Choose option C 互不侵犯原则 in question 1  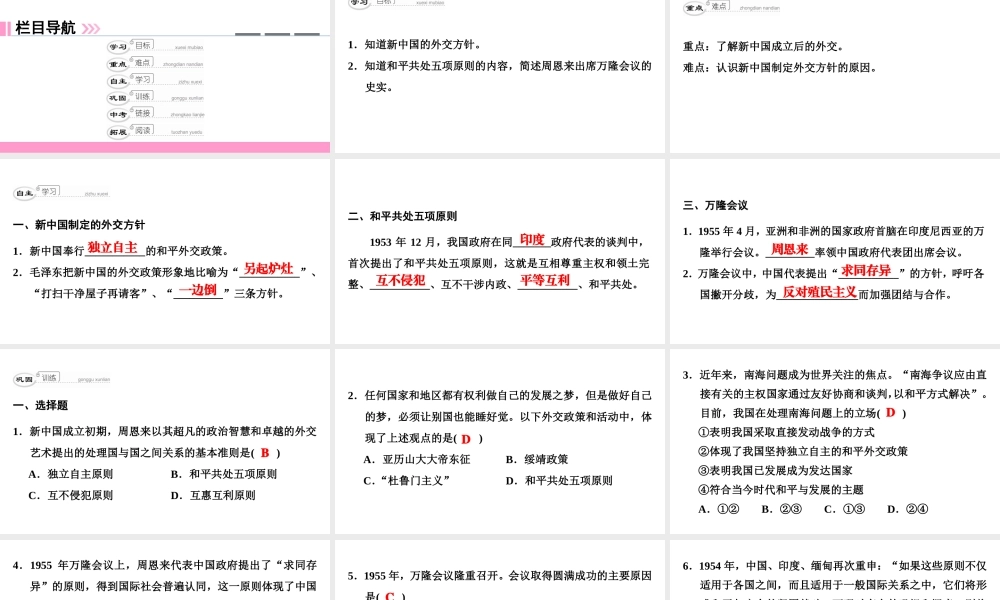[x=71, y=495]
